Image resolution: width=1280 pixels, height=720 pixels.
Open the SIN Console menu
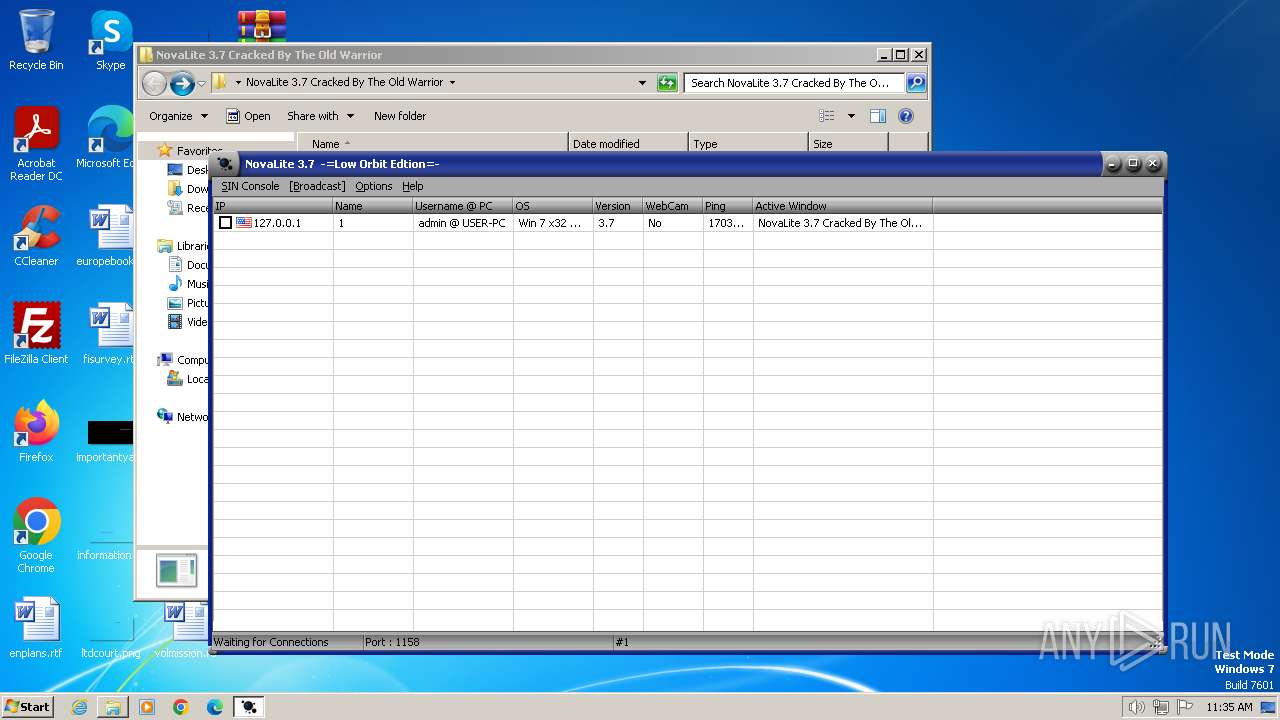tap(250, 186)
